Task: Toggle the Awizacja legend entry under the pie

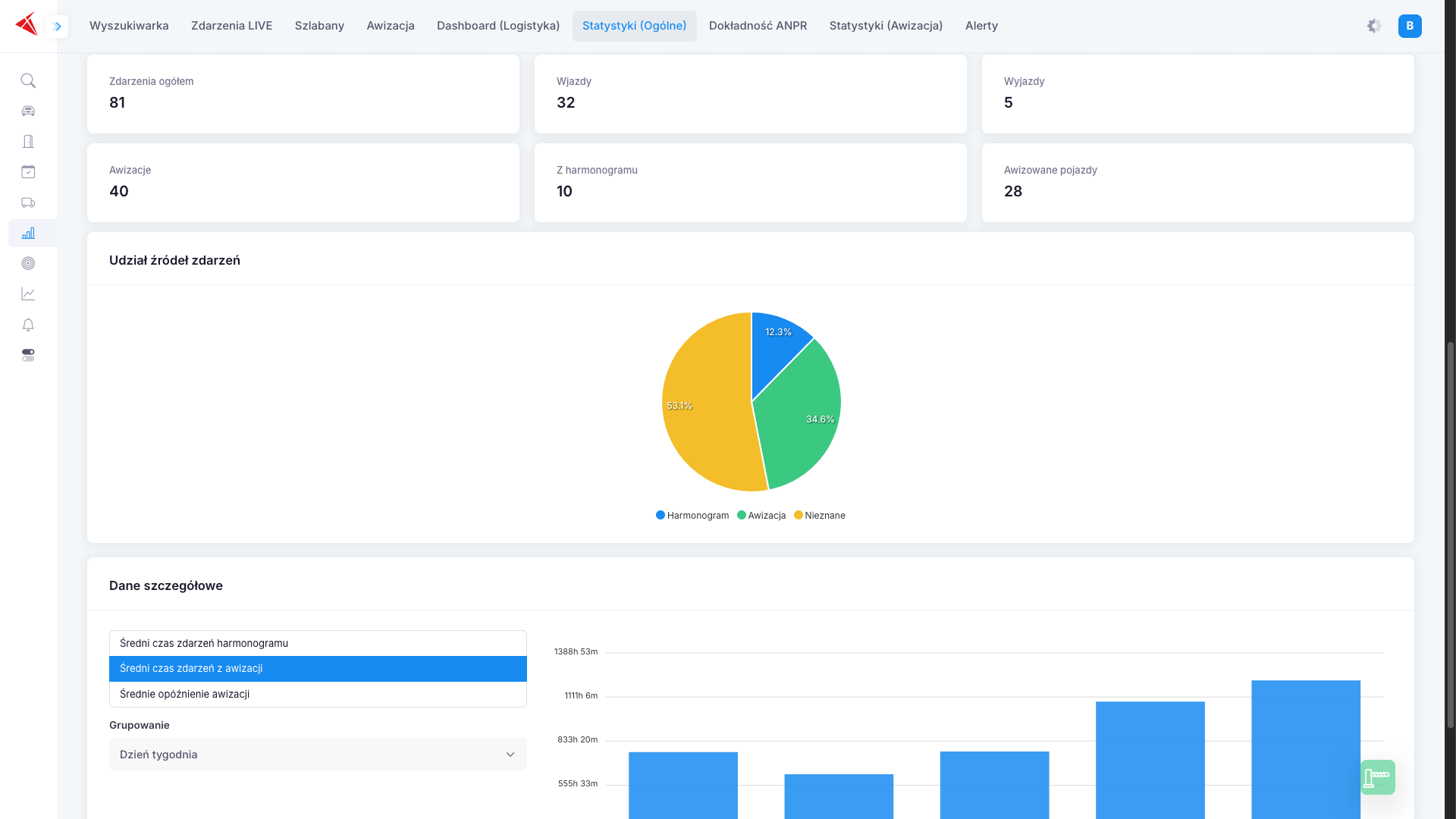Action: pos(761,516)
